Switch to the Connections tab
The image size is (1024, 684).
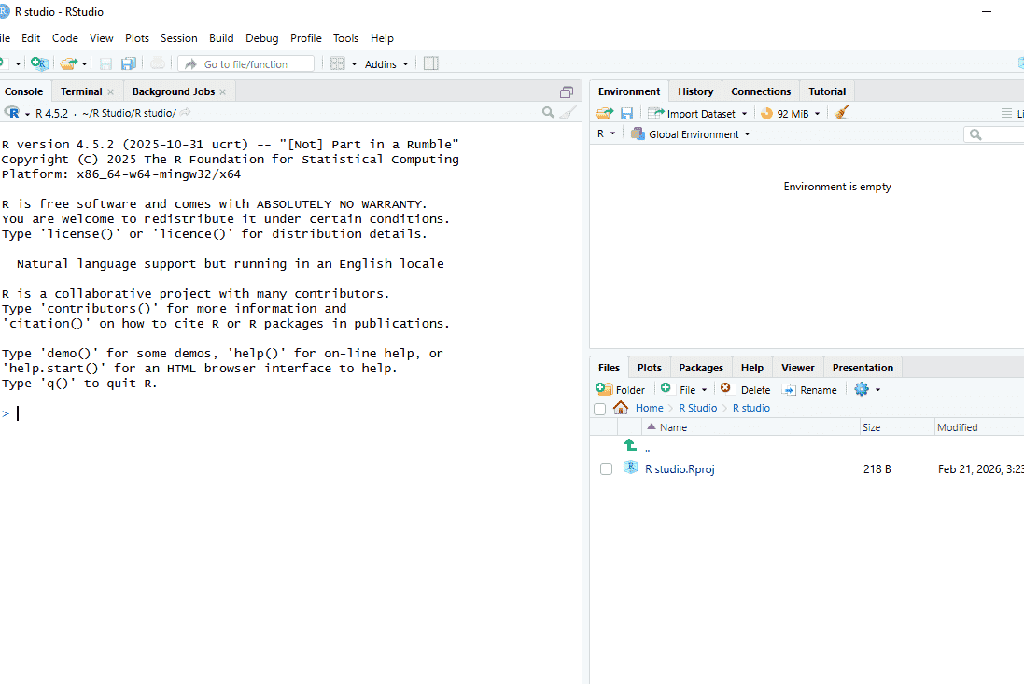click(761, 91)
